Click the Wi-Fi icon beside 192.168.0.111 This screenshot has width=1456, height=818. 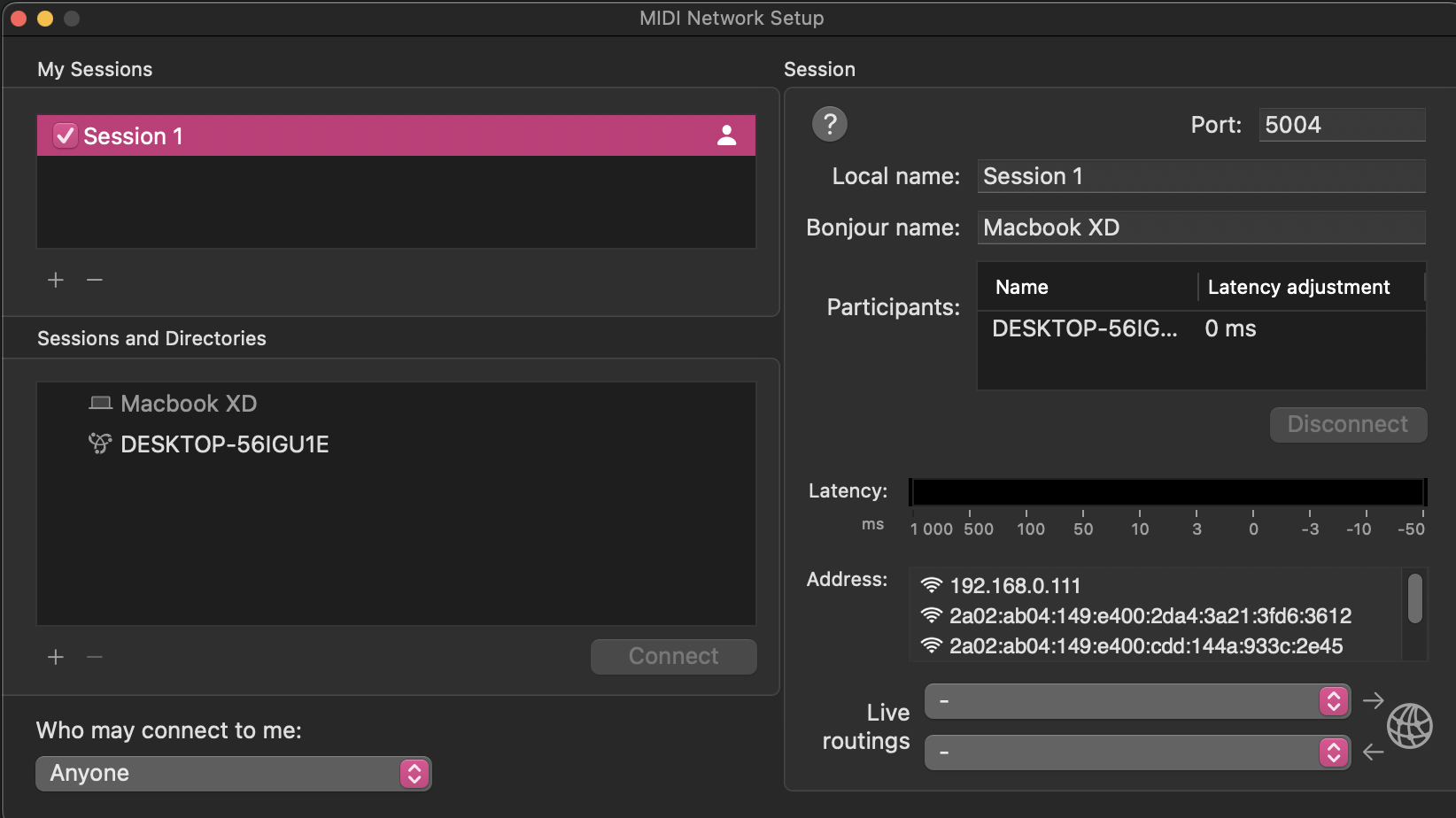[931, 585]
